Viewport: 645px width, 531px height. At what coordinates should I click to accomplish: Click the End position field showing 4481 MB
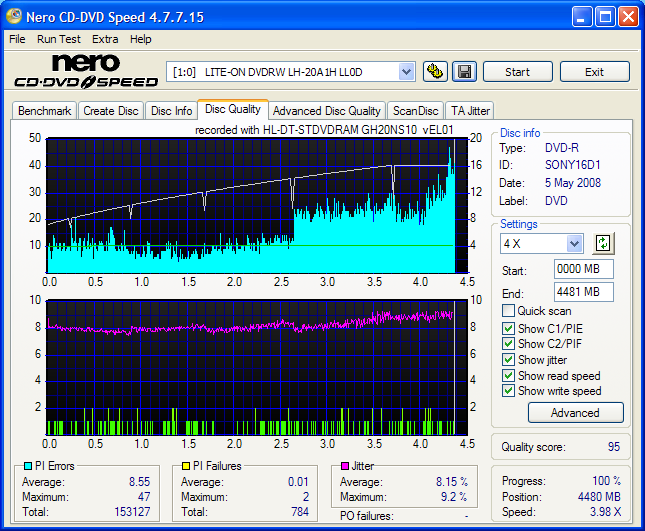[583, 292]
